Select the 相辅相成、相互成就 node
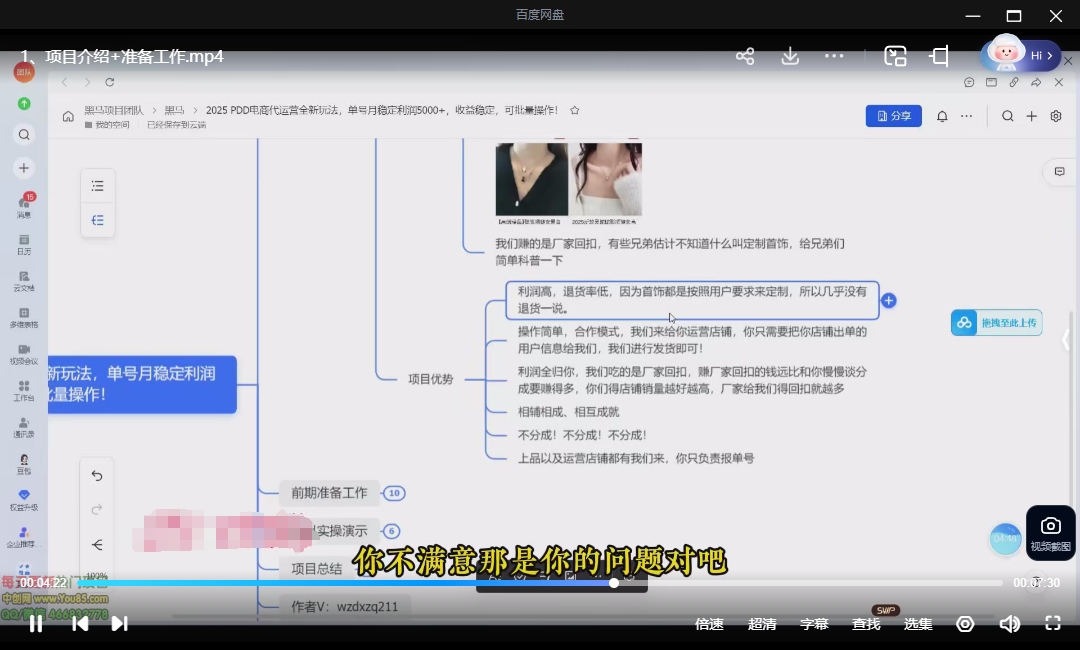The image size is (1080, 650). [x=568, y=412]
